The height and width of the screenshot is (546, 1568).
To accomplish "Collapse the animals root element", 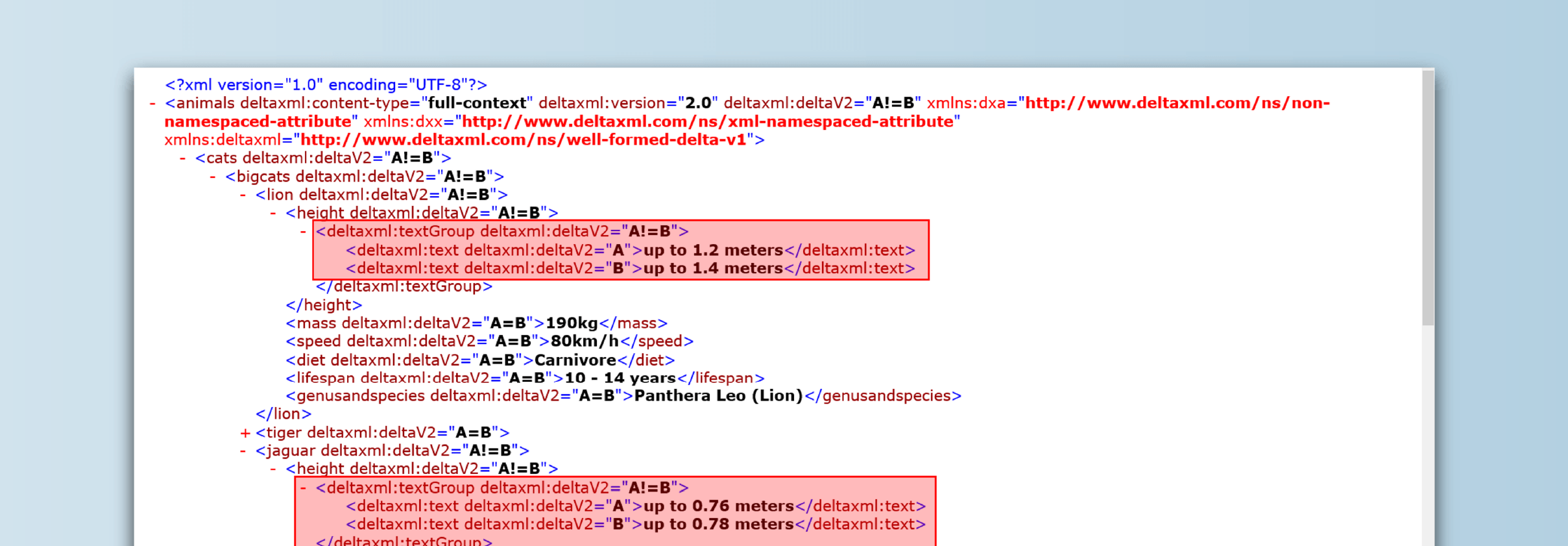I will point(152,104).
